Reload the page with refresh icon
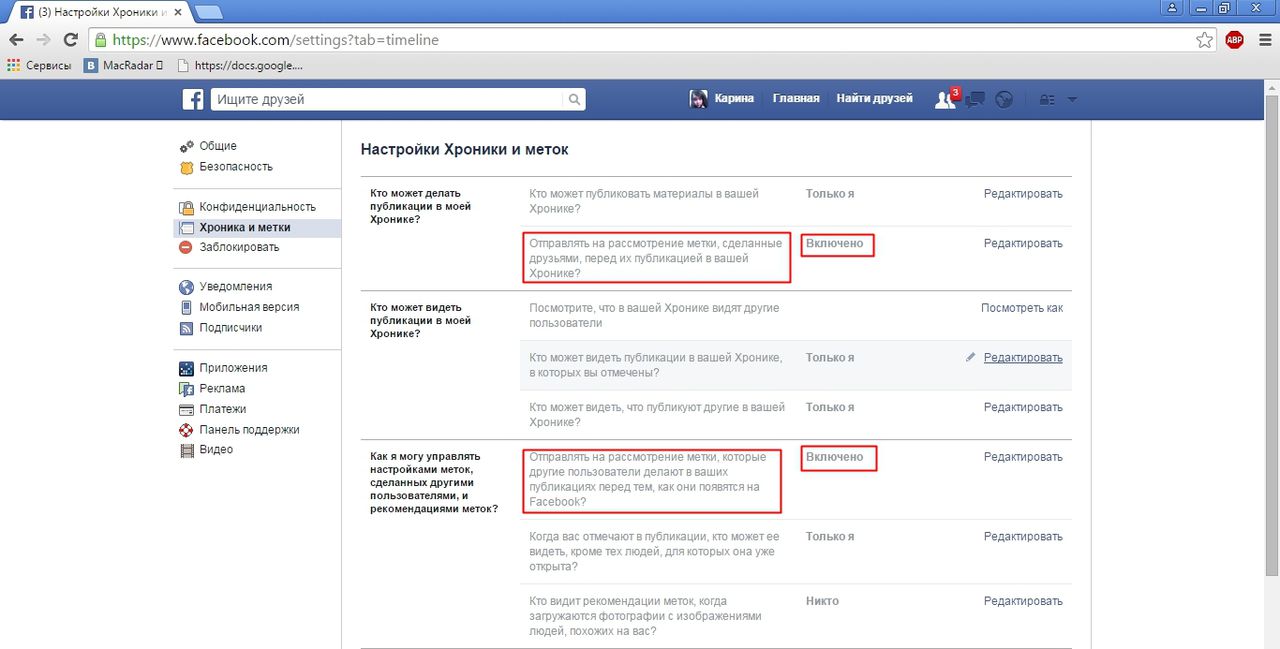Screen dimensions: 1280x649 70,40
